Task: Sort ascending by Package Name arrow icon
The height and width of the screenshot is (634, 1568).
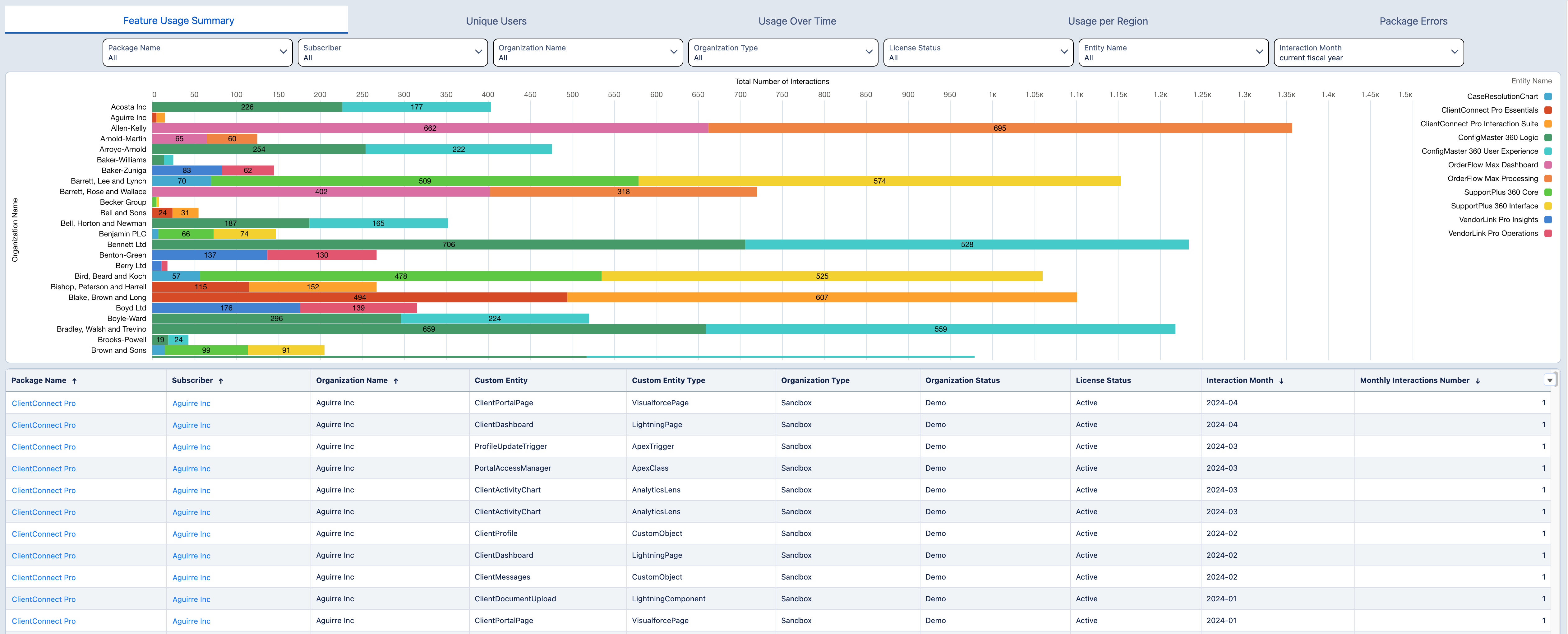Action: 74,381
